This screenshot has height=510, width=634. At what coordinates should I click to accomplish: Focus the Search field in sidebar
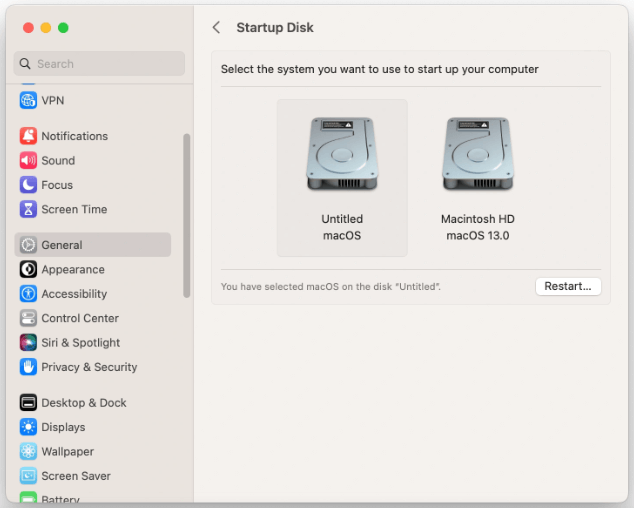(99, 63)
